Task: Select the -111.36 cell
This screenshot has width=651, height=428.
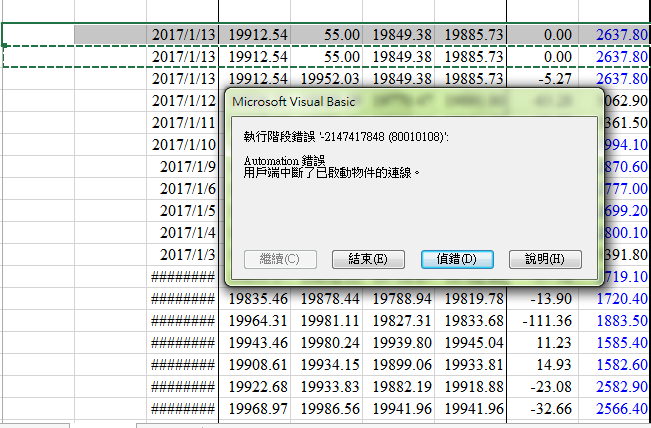Action: [542, 320]
